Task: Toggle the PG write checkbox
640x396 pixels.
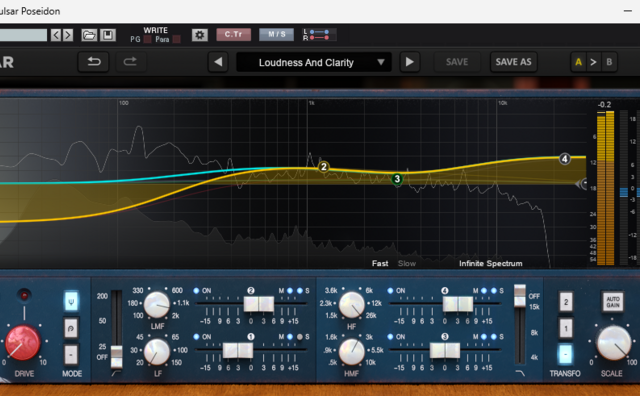Action: tap(147, 39)
